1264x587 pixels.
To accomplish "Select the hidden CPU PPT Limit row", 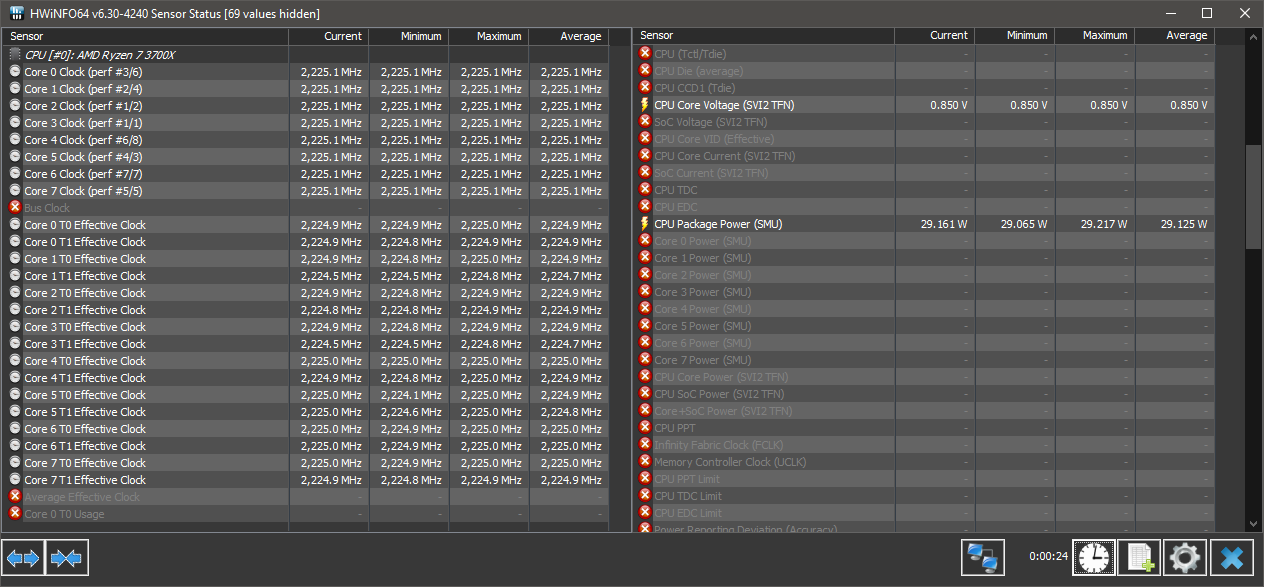I will pos(924,479).
